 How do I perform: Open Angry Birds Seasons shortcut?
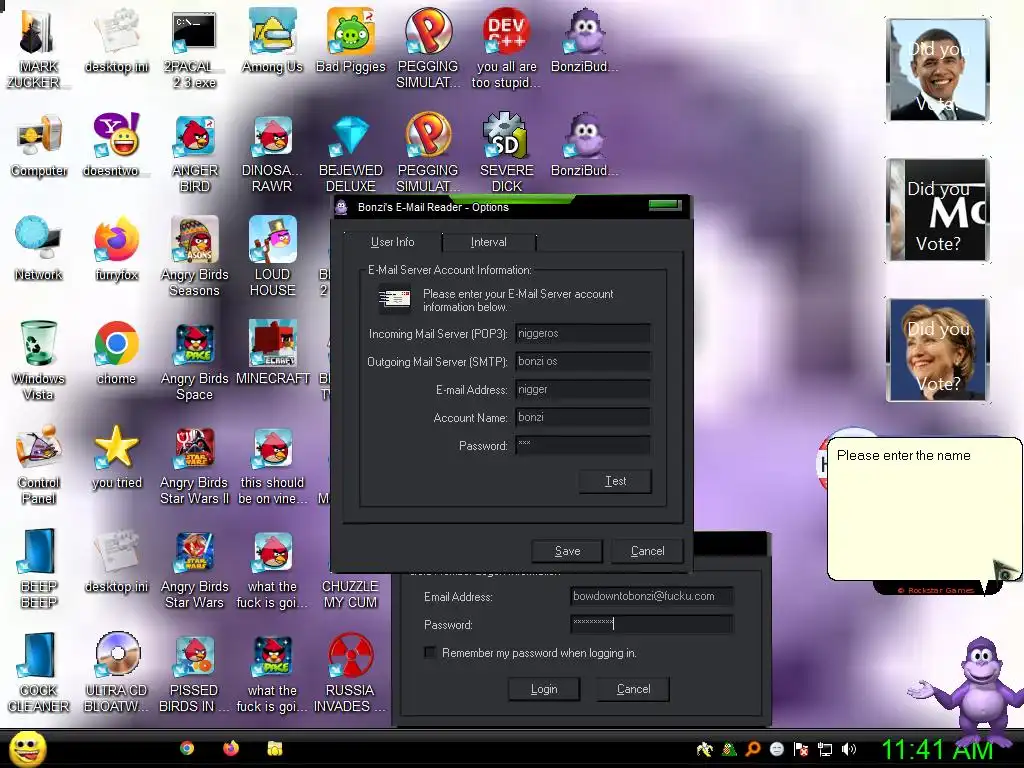(x=194, y=257)
